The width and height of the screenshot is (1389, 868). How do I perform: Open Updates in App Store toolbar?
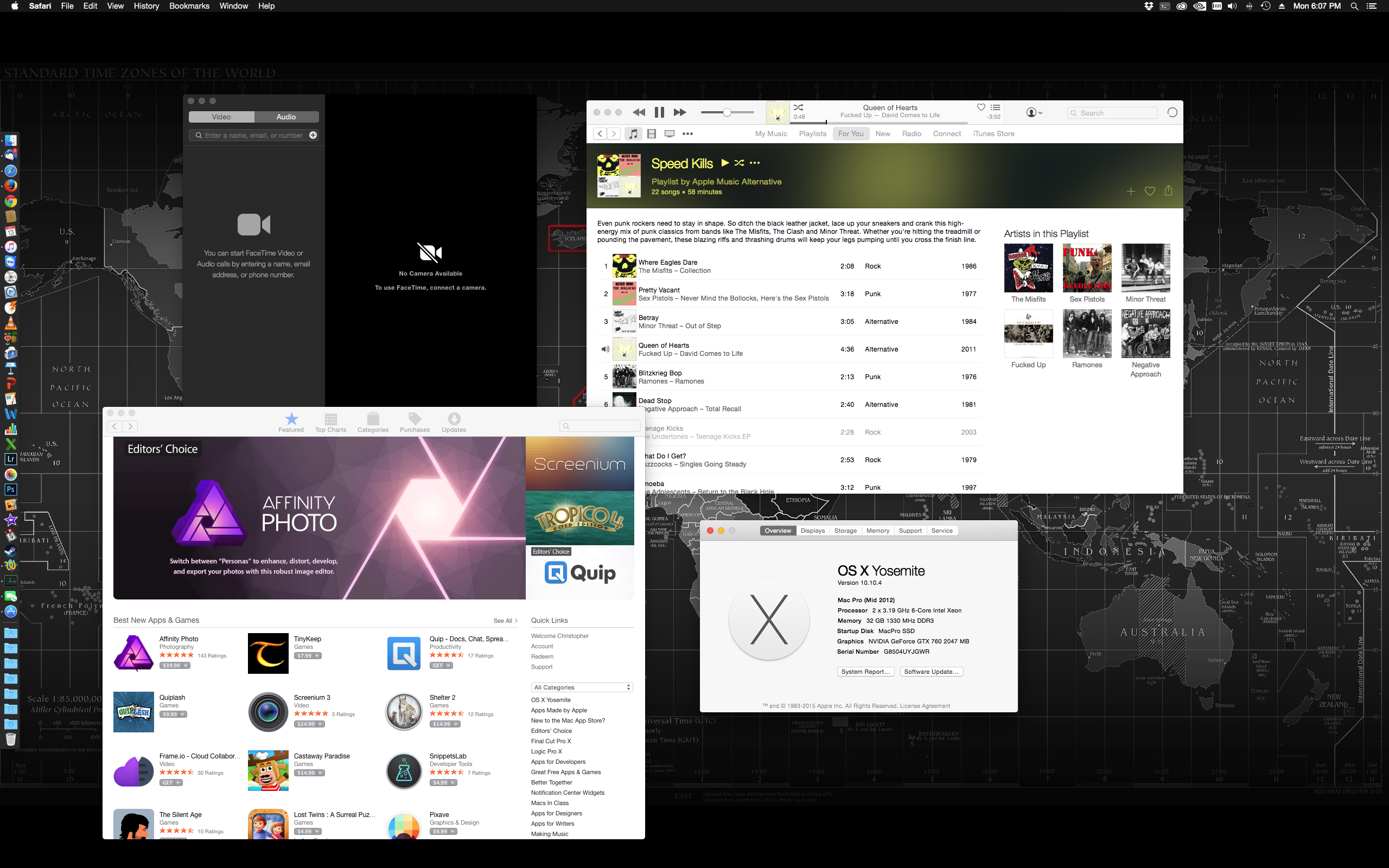tap(454, 423)
